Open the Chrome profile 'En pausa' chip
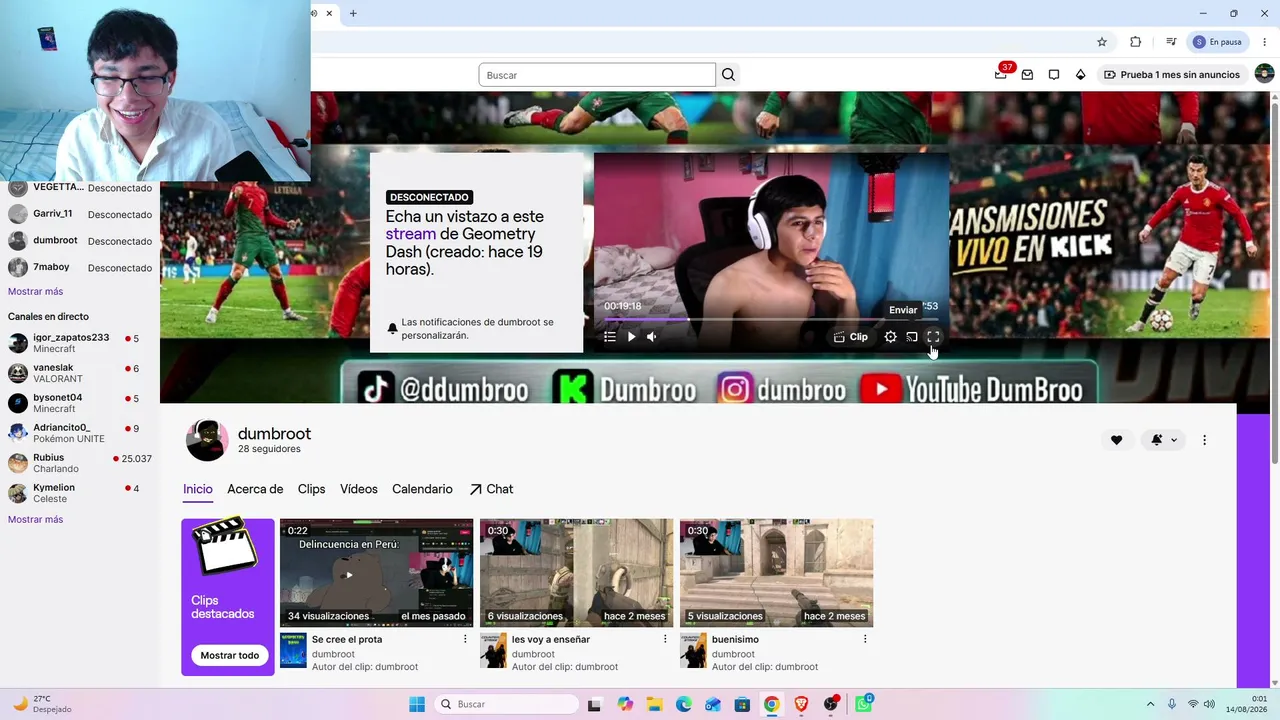 pyautogui.click(x=1217, y=42)
